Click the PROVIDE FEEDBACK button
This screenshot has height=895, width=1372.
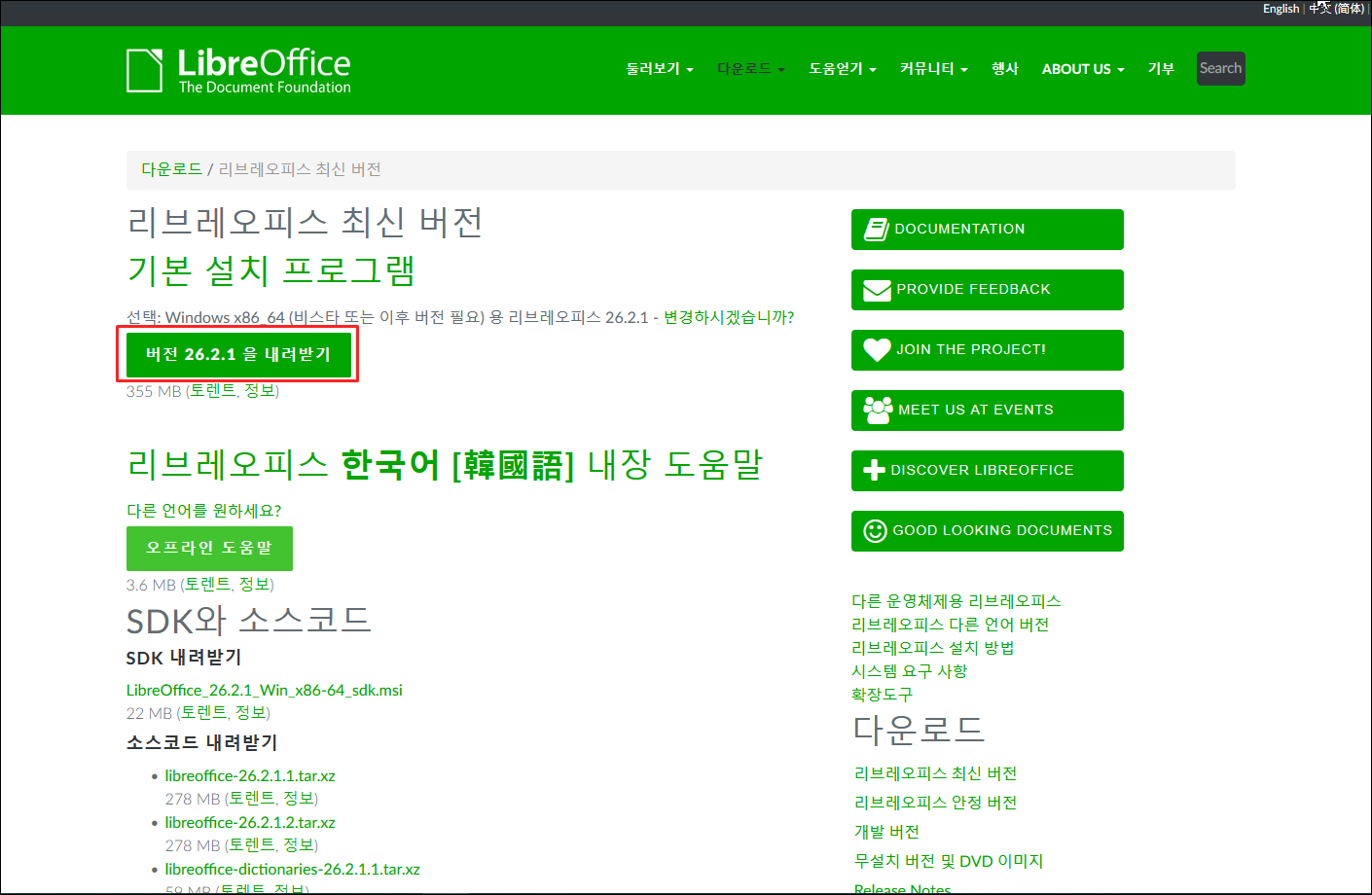point(988,290)
